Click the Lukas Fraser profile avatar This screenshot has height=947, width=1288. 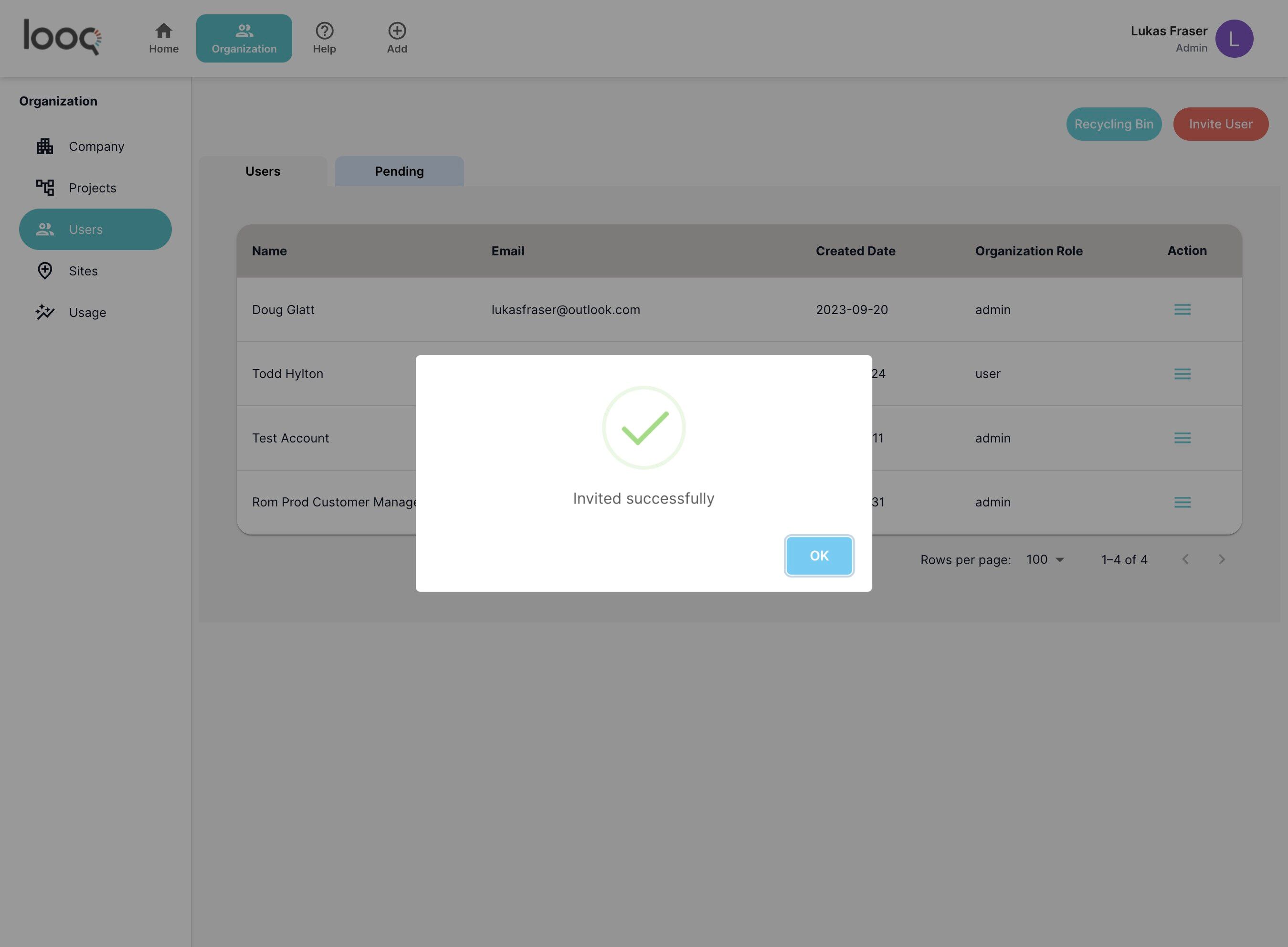1234,39
